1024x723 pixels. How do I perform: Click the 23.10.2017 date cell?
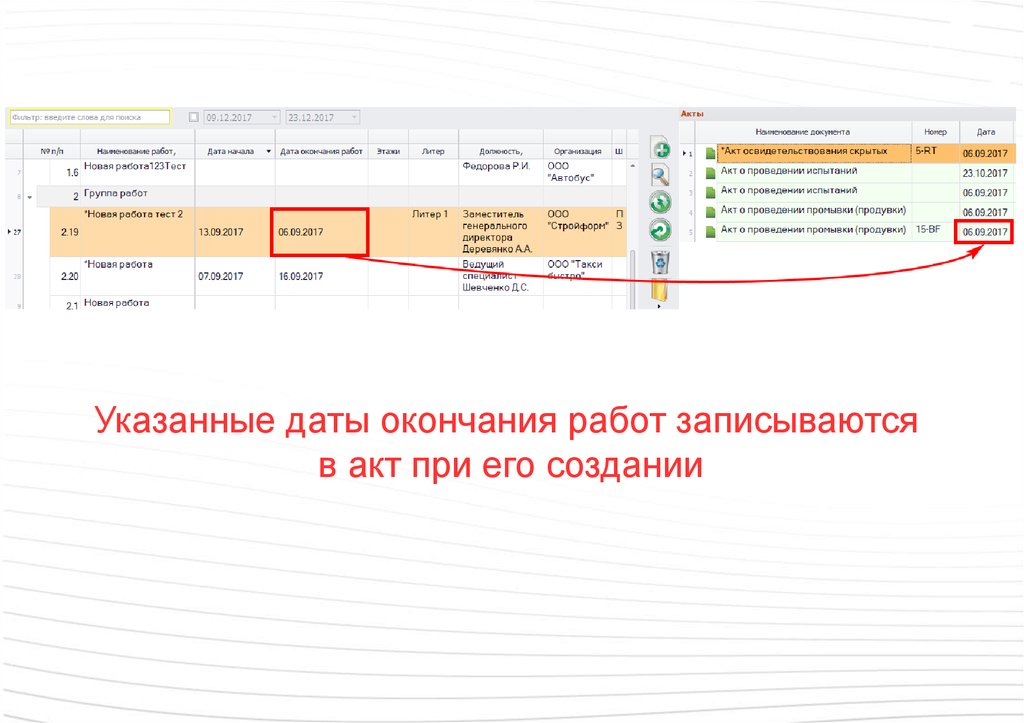click(985, 173)
